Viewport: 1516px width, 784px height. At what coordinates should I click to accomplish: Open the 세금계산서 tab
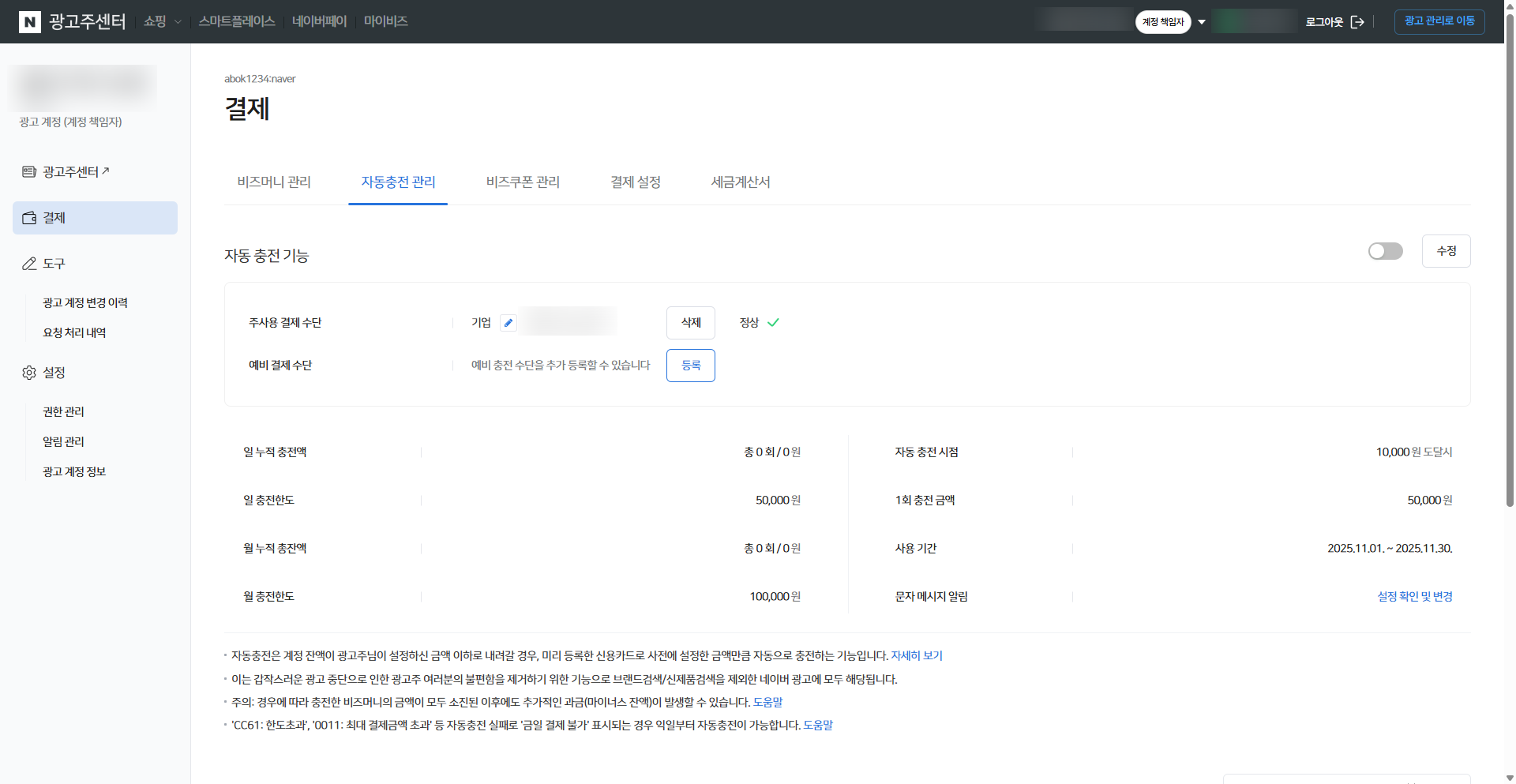coord(741,182)
